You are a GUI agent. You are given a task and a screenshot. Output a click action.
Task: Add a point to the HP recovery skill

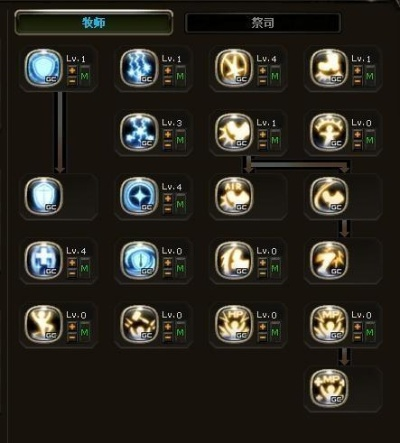coord(262,326)
